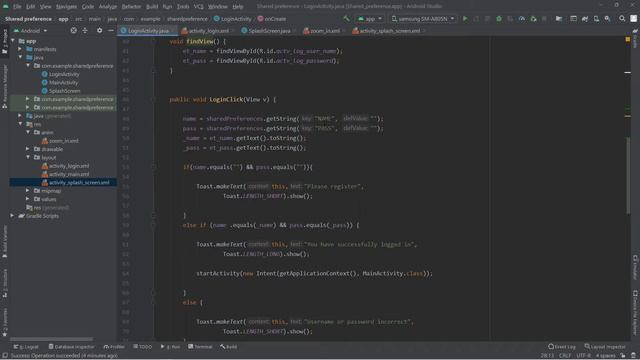Click the line separator CRLF status entry
Screen dimensions: 640x360
point(564,356)
